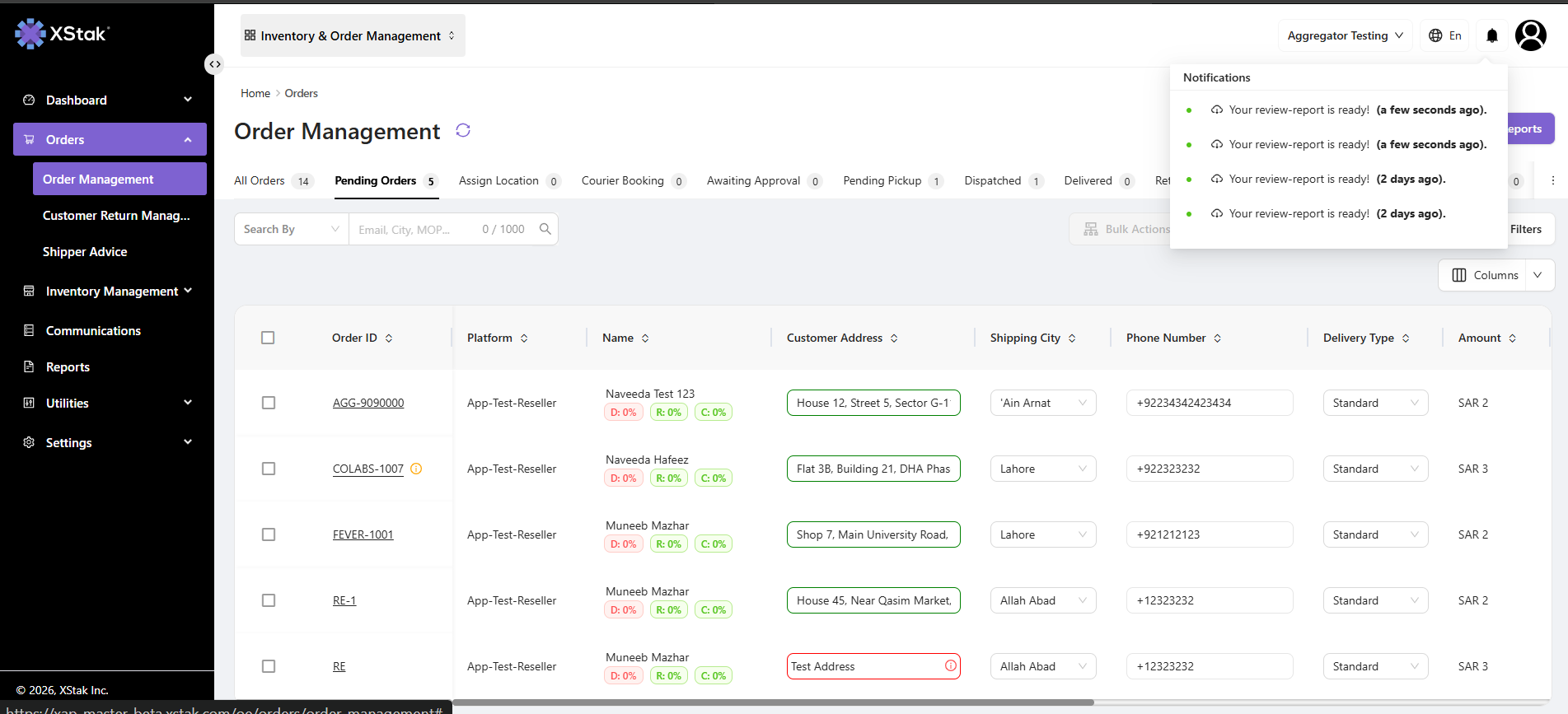This screenshot has width=1568, height=714.
Task: Click the warning info icon next to COLABS-1007
Action: point(416,469)
